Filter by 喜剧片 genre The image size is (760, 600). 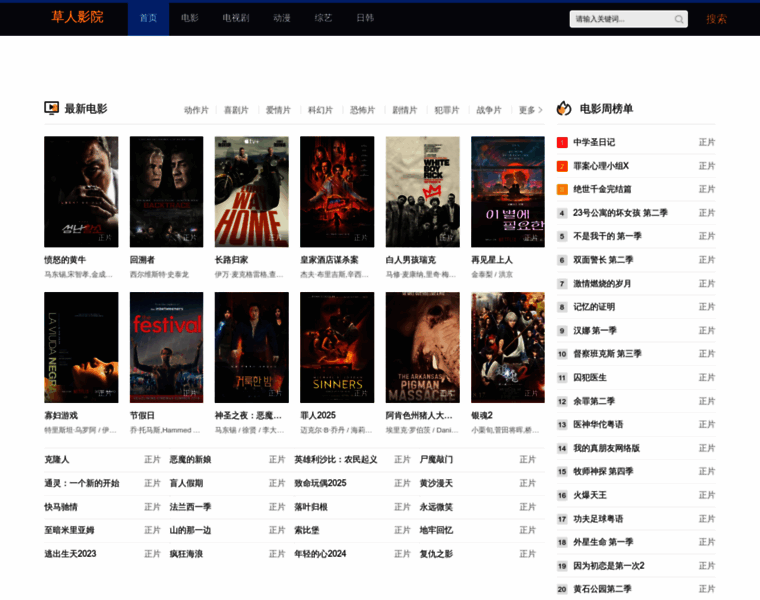(x=236, y=110)
